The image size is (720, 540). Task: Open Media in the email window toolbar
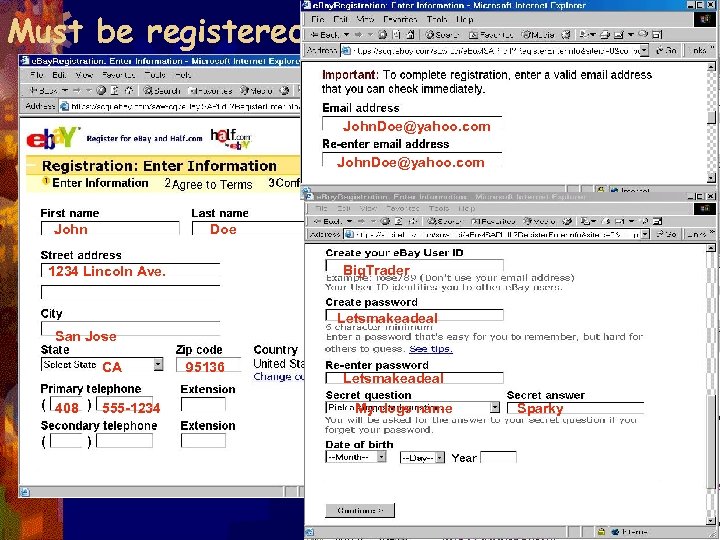click(538, 35)
